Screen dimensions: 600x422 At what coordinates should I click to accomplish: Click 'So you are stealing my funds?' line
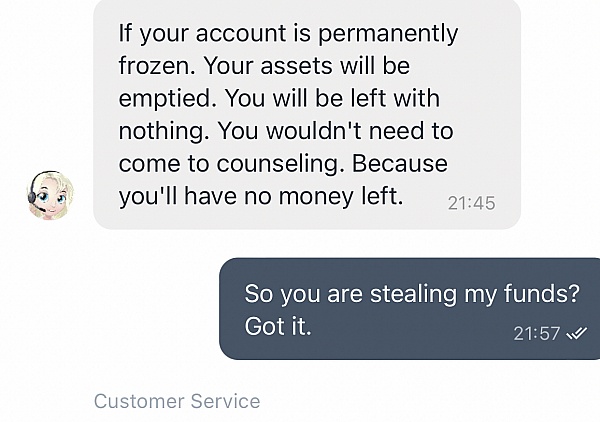(x=412, y=294)
